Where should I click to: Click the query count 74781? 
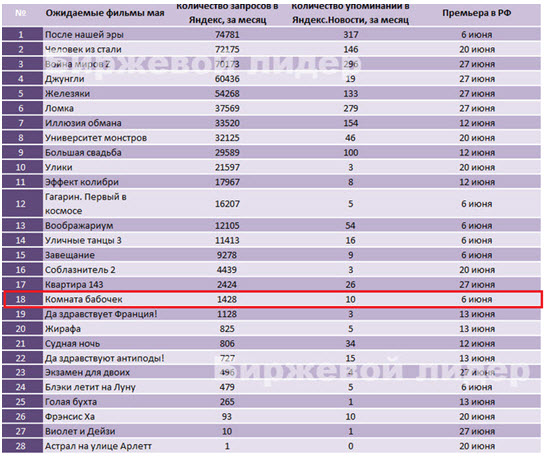[x=227, y=35]
